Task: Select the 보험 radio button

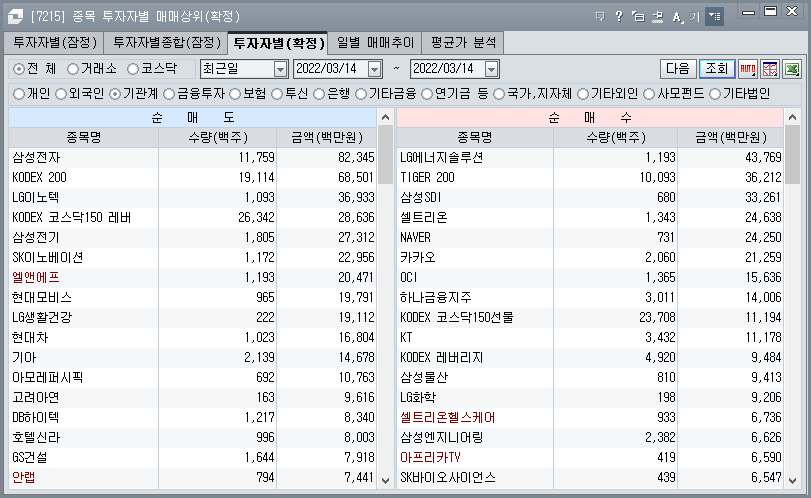Action: tap(235, 94)
